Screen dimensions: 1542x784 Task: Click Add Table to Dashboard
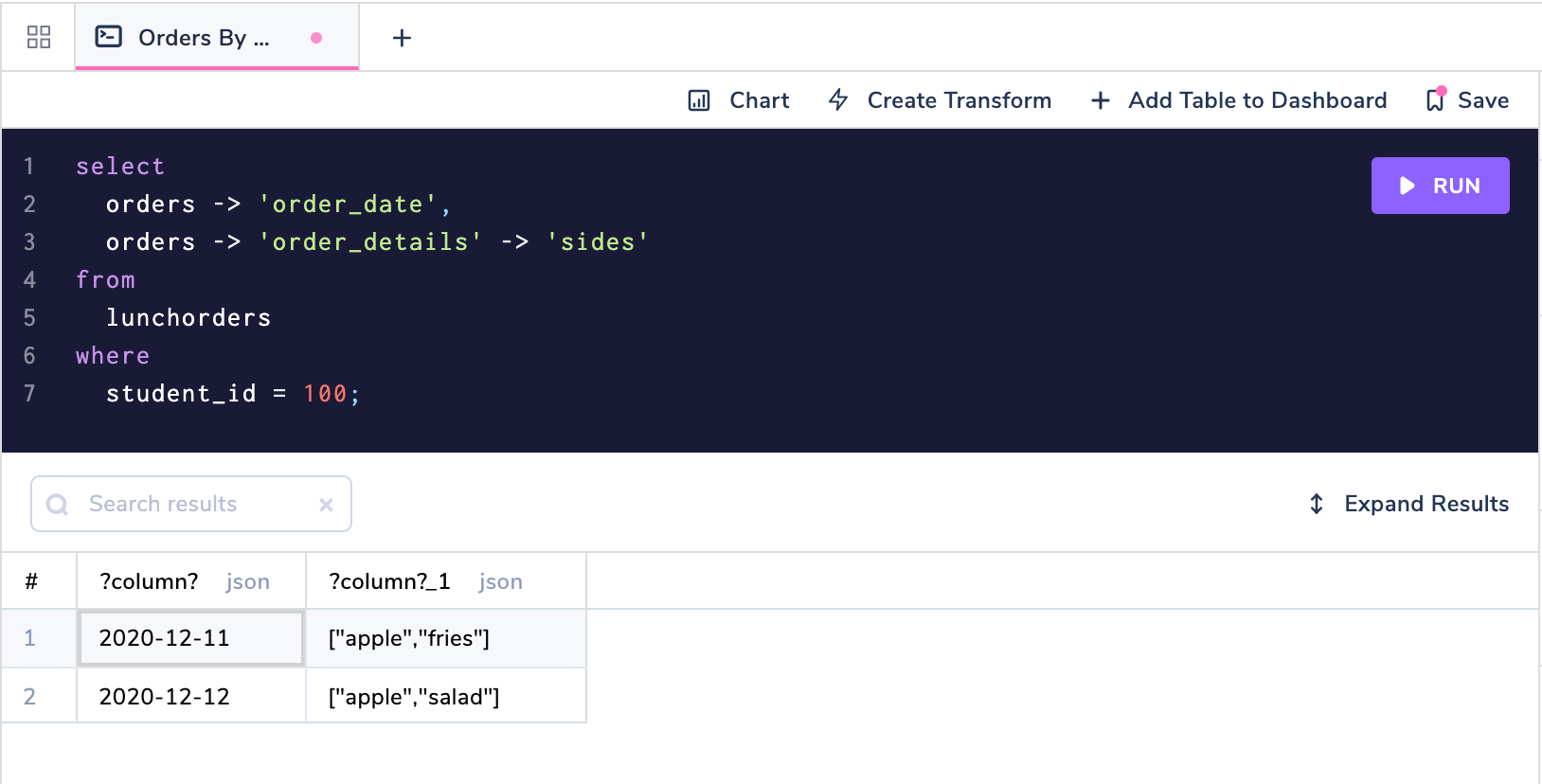pyautogui.click(x=1257, y=100)
